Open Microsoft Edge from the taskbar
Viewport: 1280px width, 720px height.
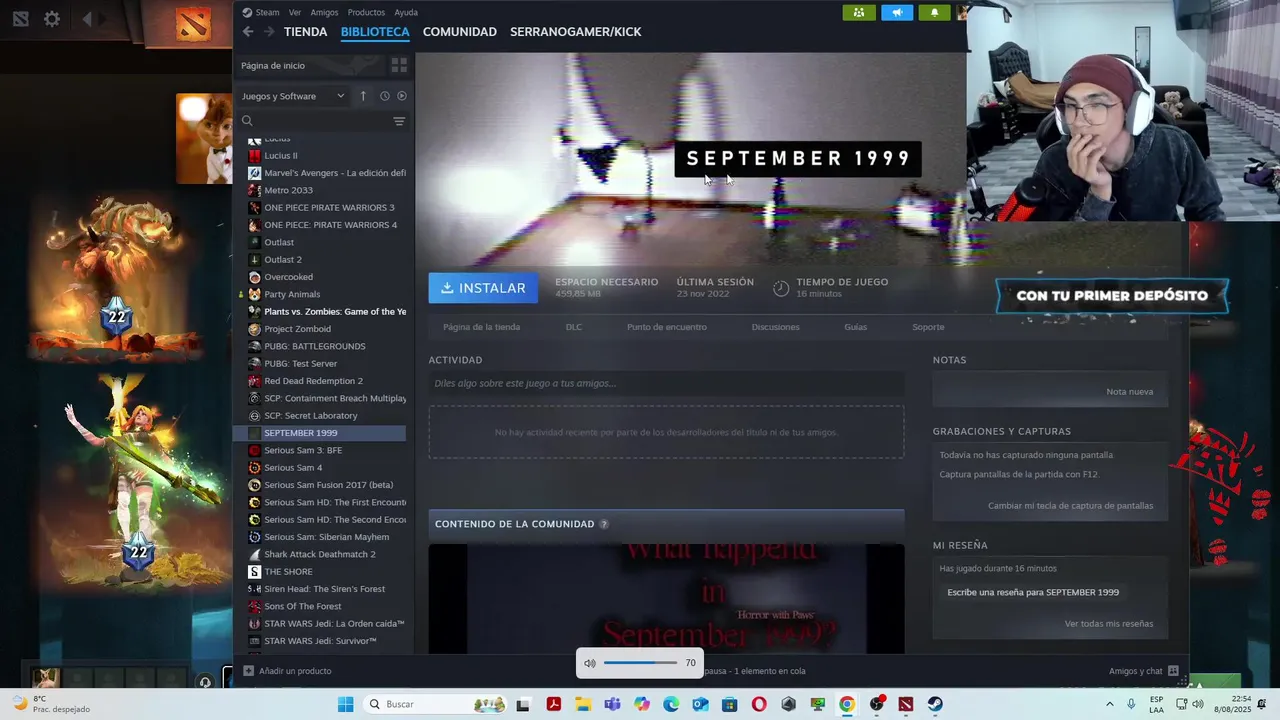coord(671,704)
